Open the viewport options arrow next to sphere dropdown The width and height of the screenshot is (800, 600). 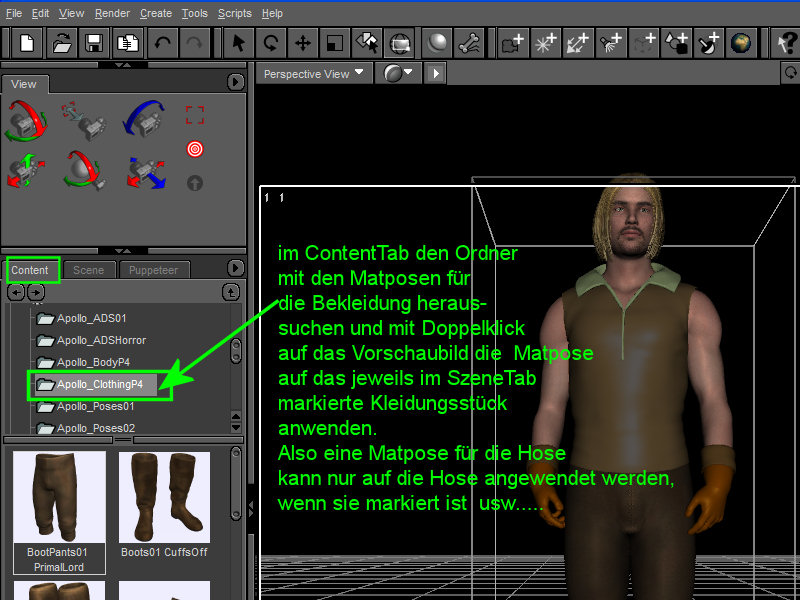coord(436,74)
